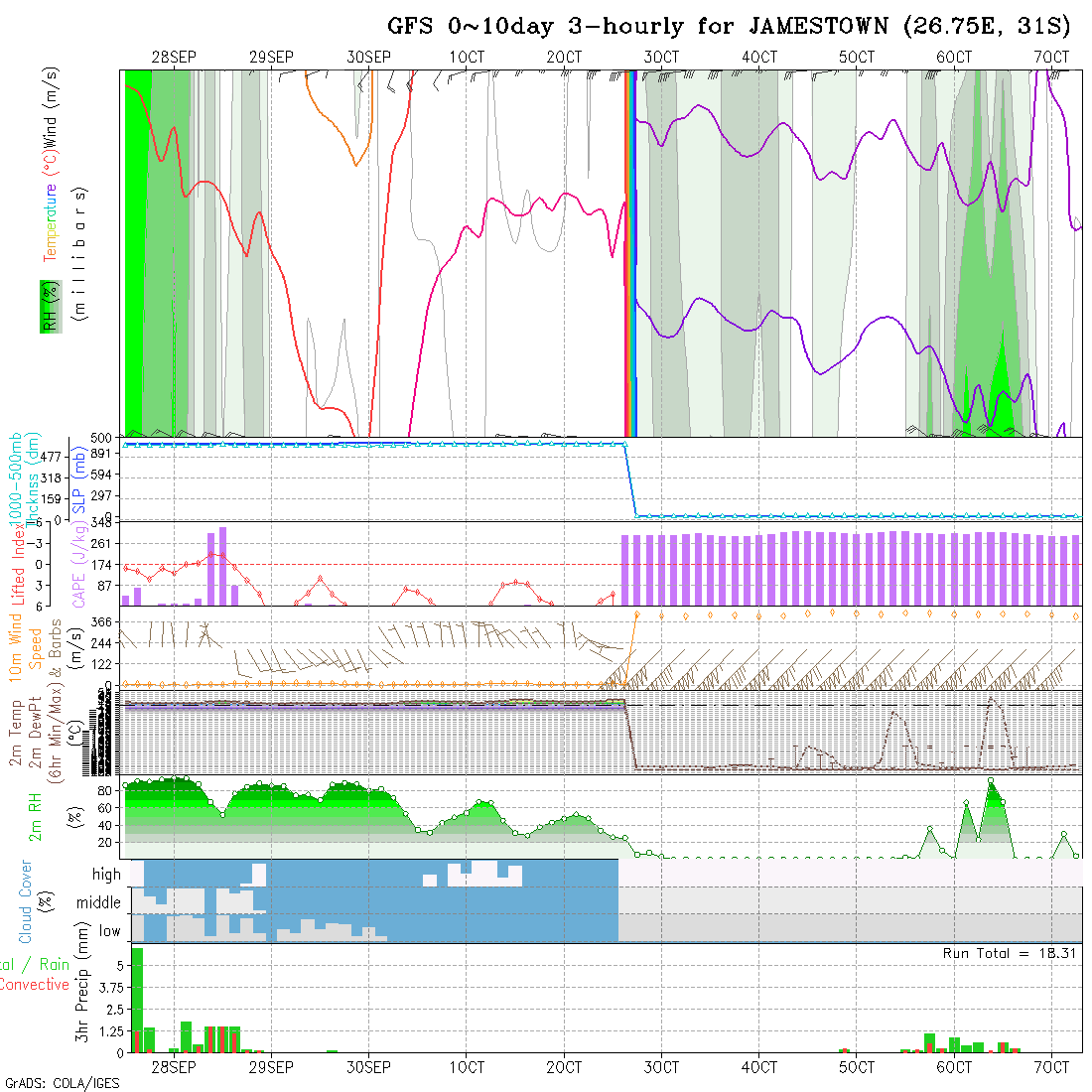1092x1092 pixels.
Task: Click the 80 tick on 2m RH axis
Action: click(x=103, y=791)
